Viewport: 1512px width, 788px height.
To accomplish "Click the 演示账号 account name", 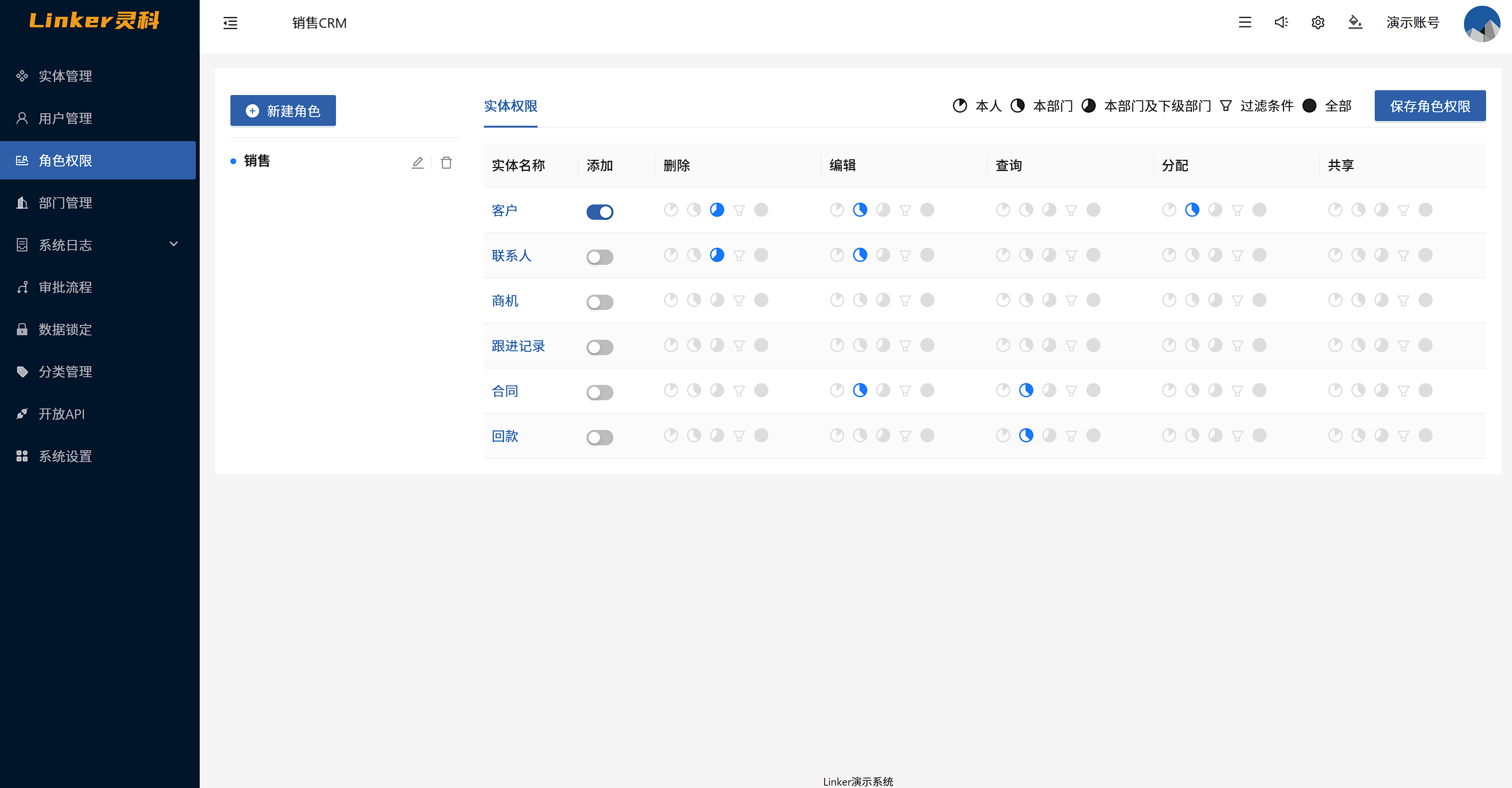I will coord(1412,22).
